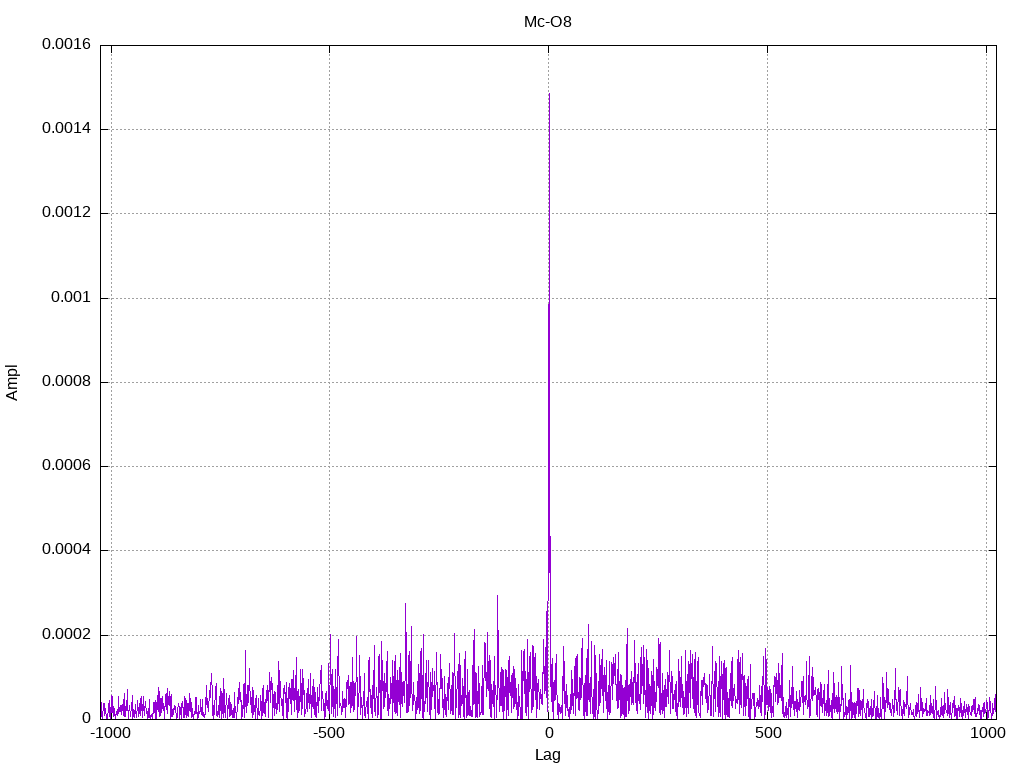Click the 0.0002 y-axis tick label
Screen dimensions: 1024x768
tap(66, 635)
